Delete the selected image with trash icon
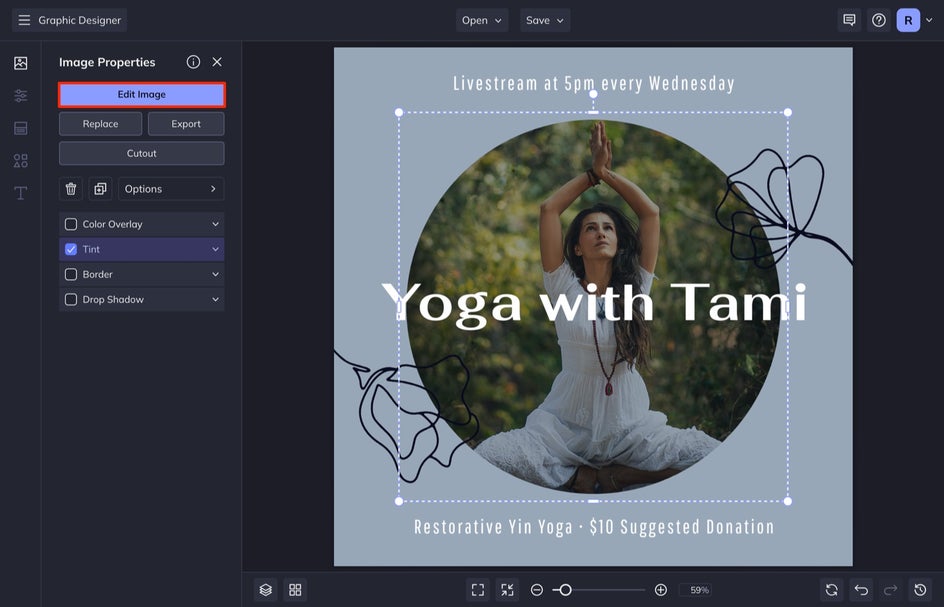Screen dimensions: 944x607 [70, 189]
